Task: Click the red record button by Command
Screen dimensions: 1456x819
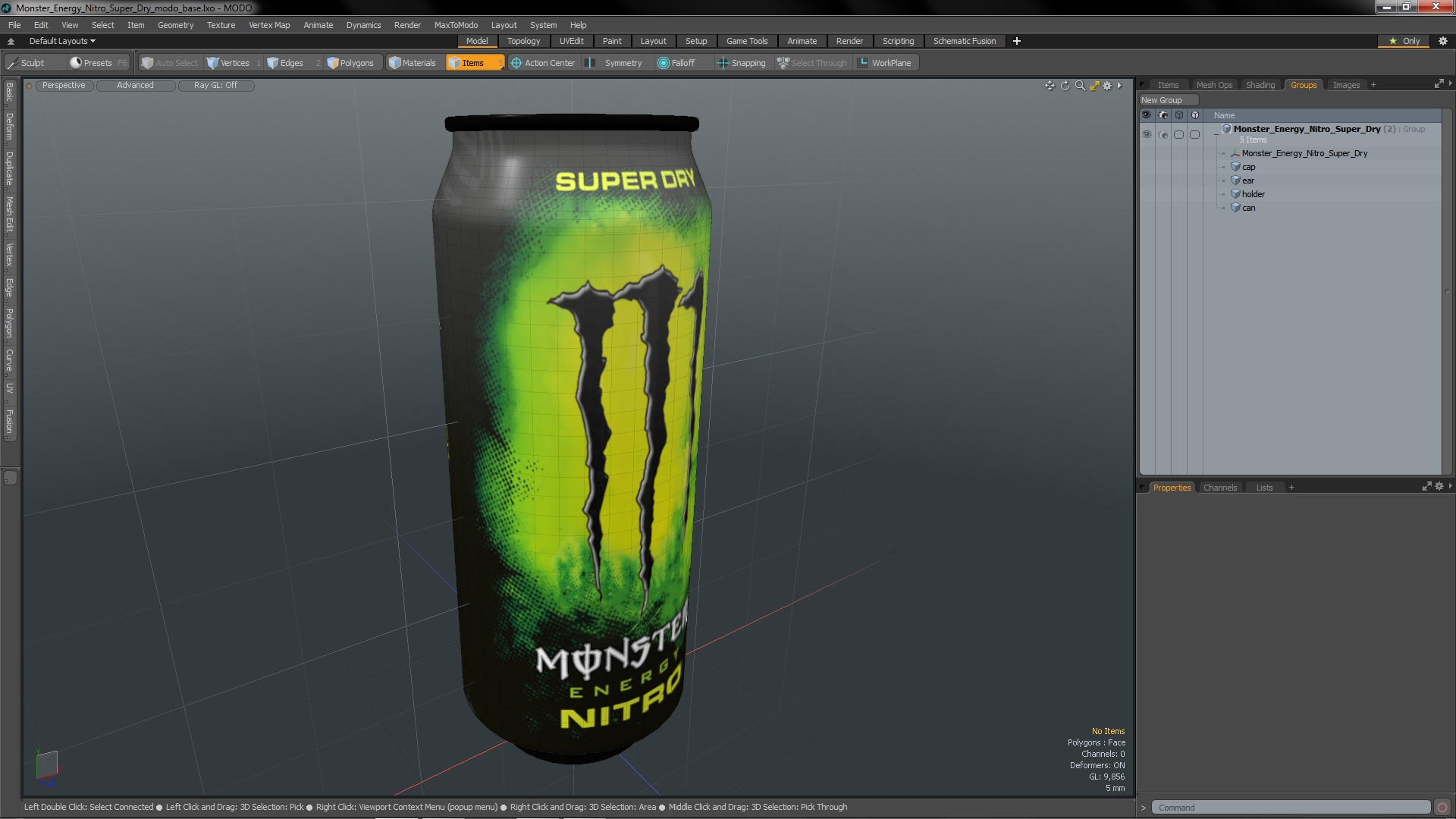Action: [x=1442, y=808]
